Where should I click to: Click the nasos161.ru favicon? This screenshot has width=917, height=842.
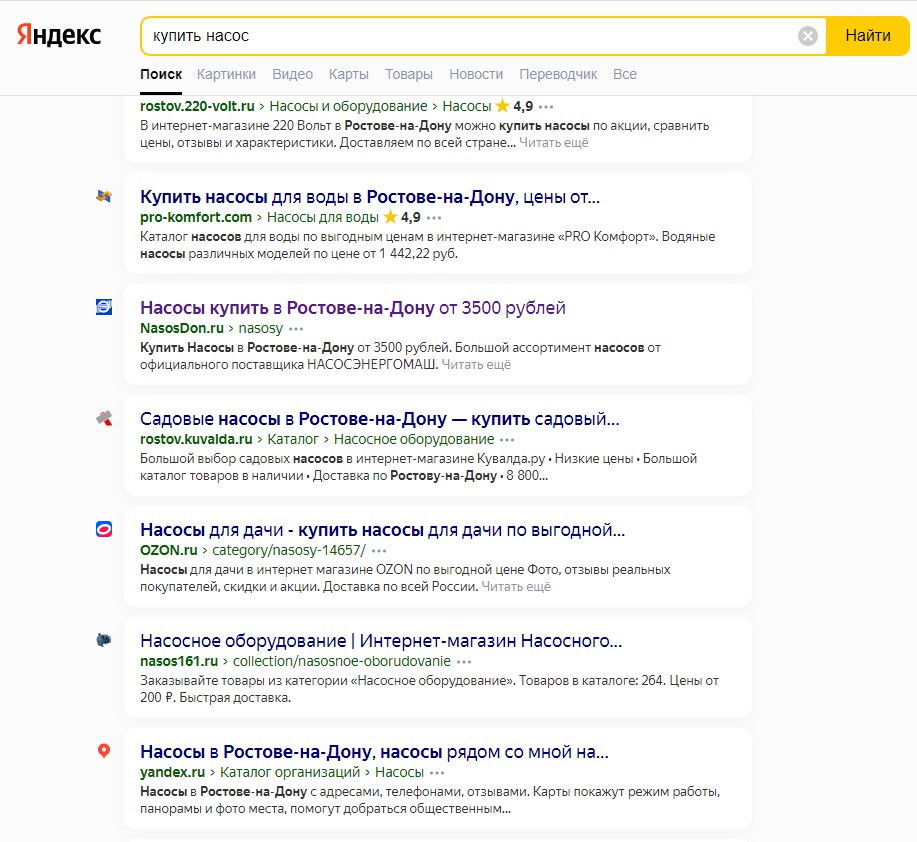coord(104,640)
